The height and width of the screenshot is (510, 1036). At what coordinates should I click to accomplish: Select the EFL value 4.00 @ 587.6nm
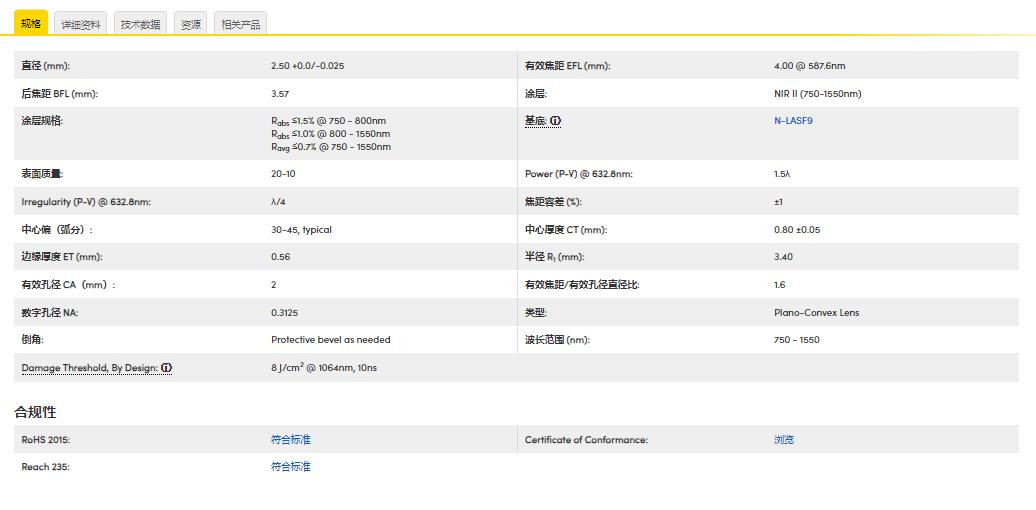(809, 66)
